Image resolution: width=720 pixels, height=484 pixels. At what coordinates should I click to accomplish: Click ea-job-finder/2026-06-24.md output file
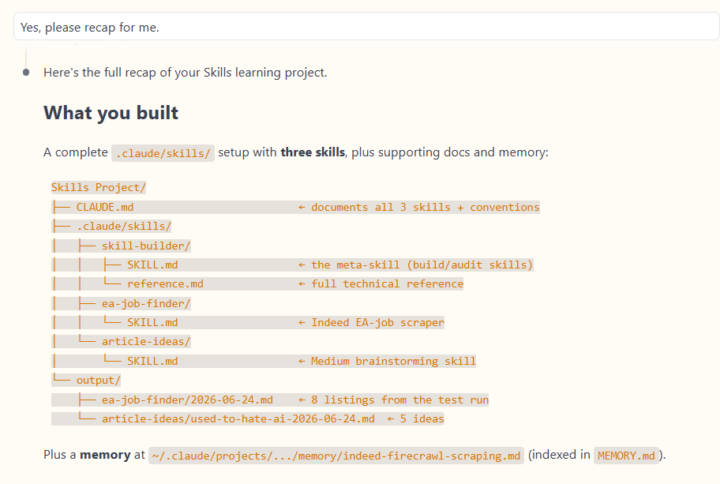tap(187, 400)
